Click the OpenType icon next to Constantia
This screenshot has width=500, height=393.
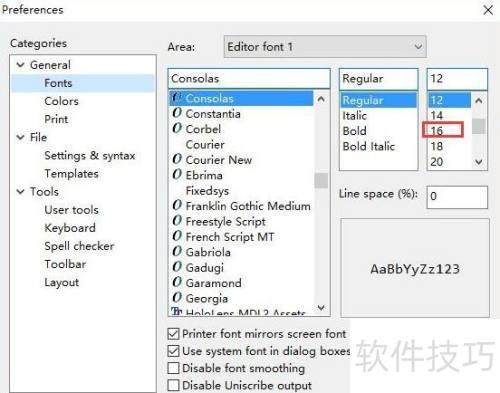177,113
